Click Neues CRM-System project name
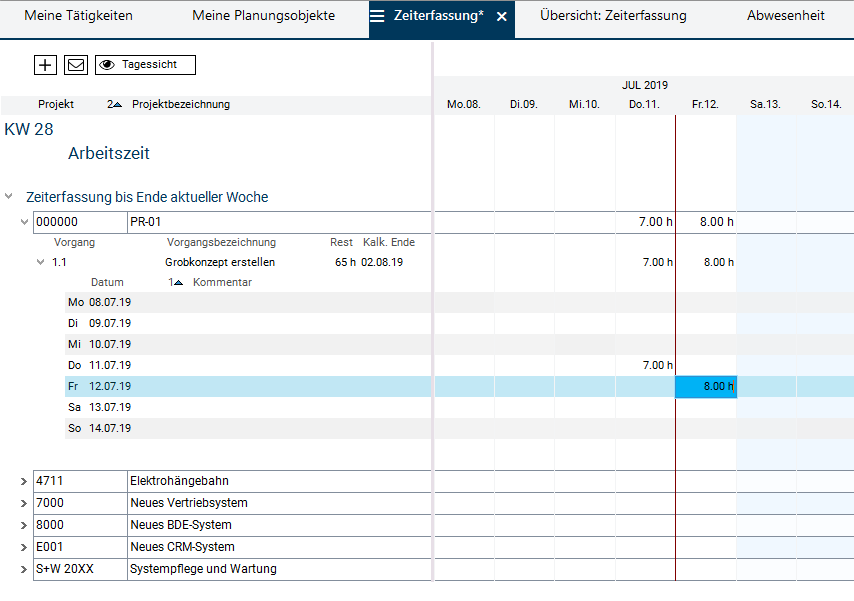This screenshot has height=601, width=854. point(182,547)
